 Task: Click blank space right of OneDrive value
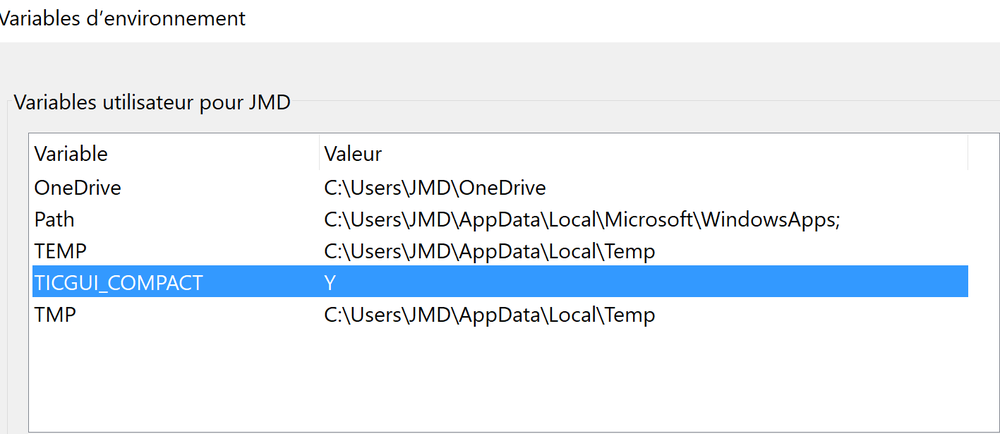click(x=750, y=187)
